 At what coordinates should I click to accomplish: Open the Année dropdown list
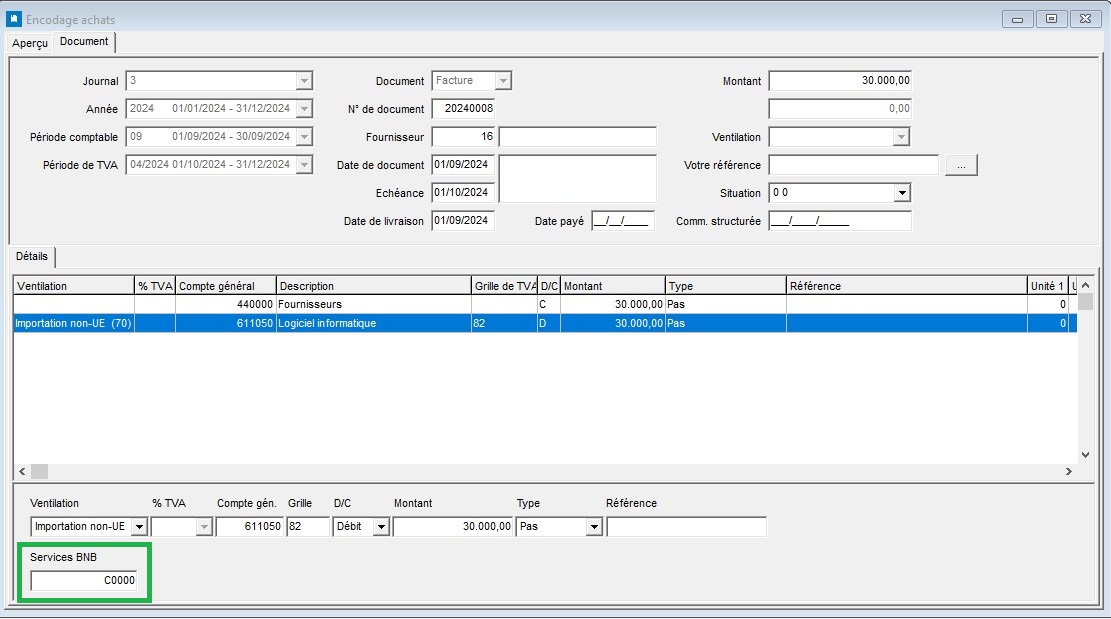pyautogui.click(x=304, y=109)
